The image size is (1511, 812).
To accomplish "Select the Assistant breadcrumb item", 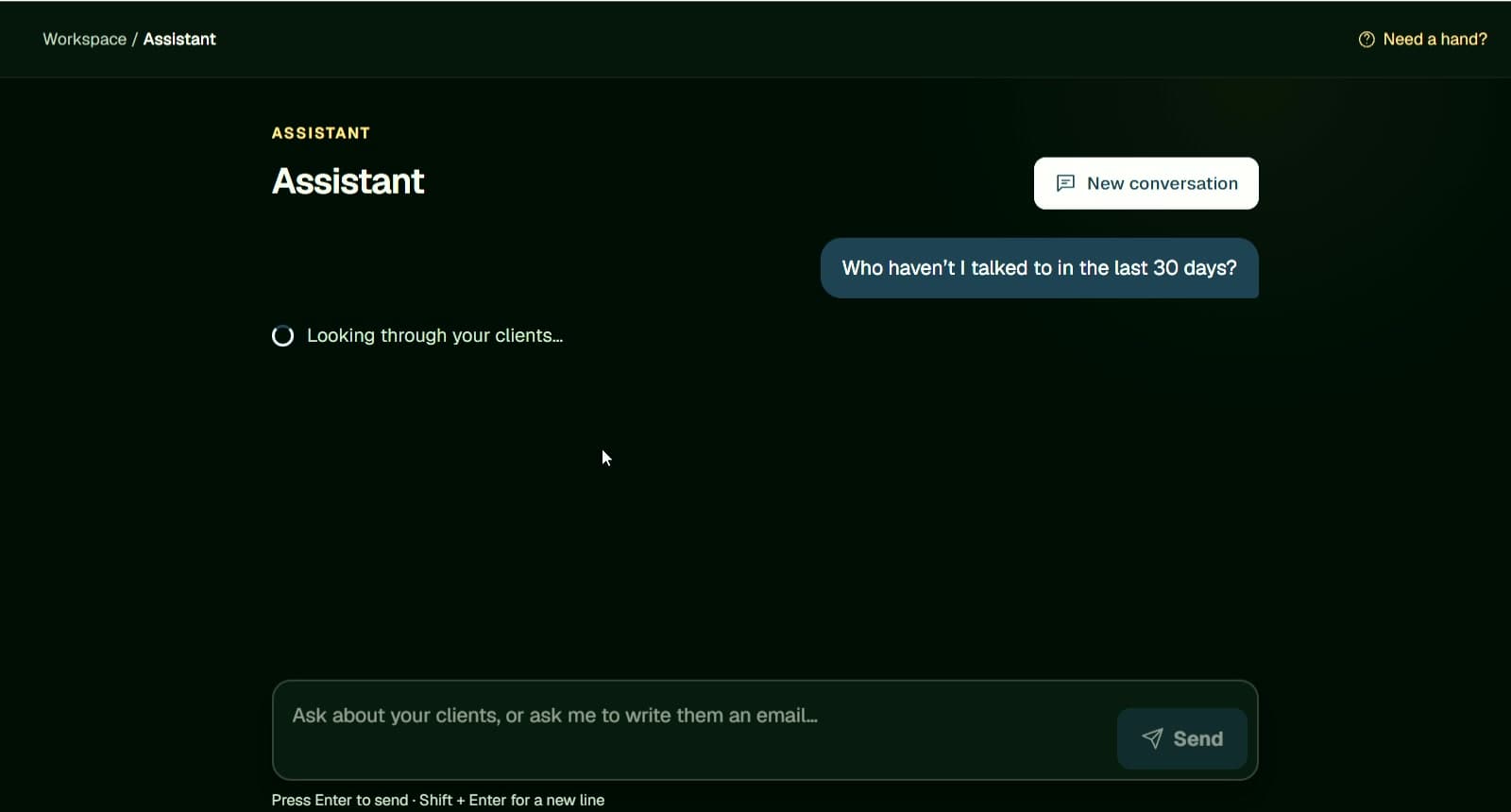I will (x=179, y=40).
